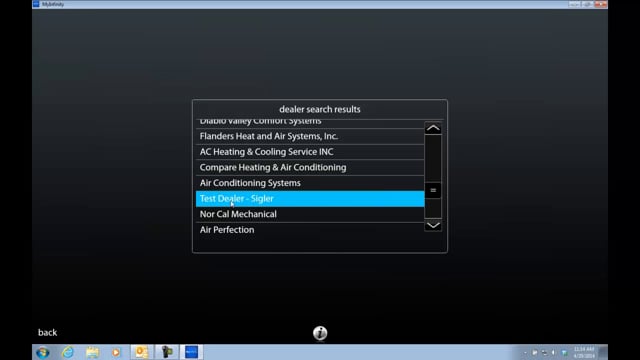Open the info icon at bottom center
Screen dimensions: 640x360
(320, 333)
